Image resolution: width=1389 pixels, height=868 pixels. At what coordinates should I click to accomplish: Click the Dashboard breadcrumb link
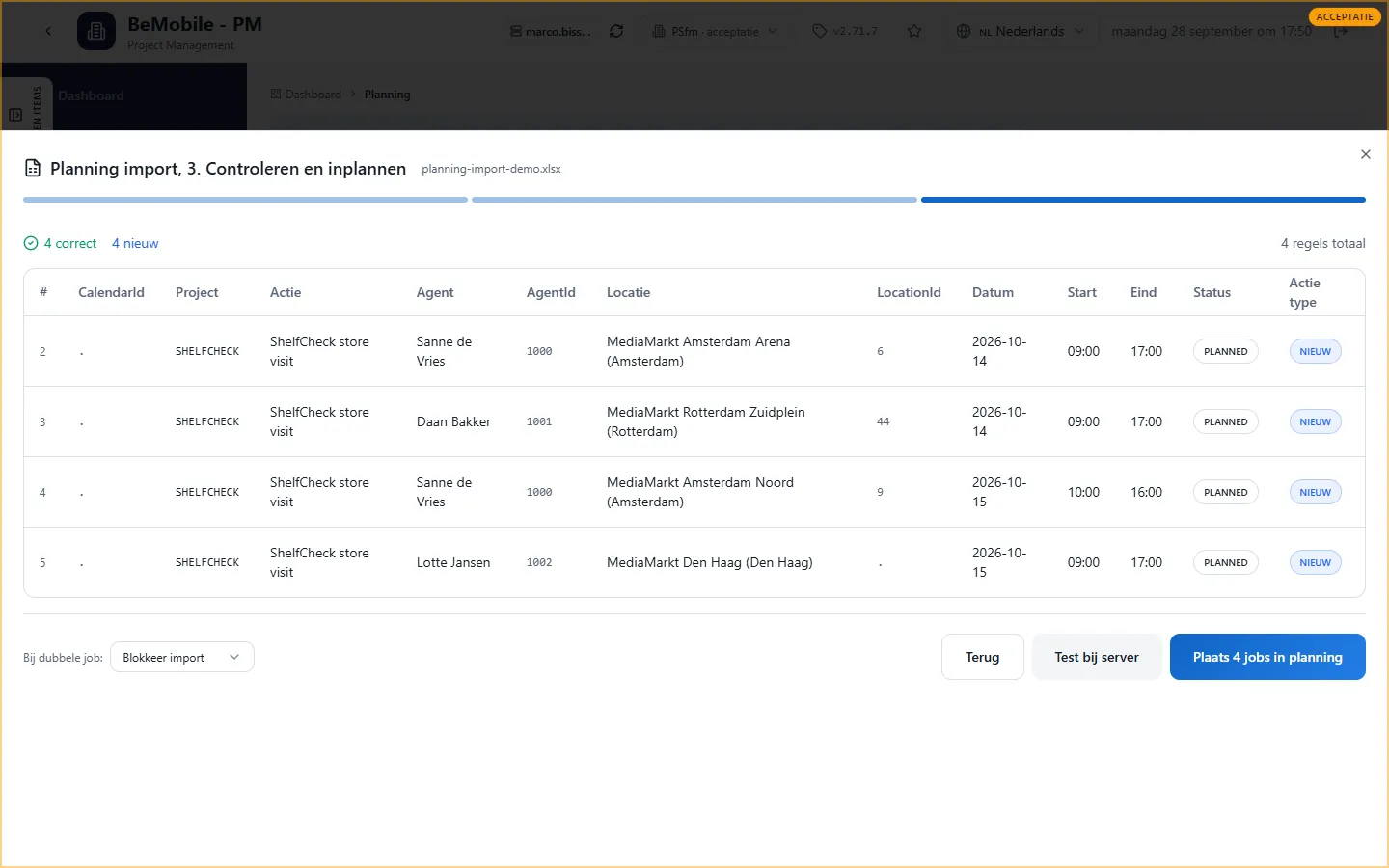coord(306,95)
